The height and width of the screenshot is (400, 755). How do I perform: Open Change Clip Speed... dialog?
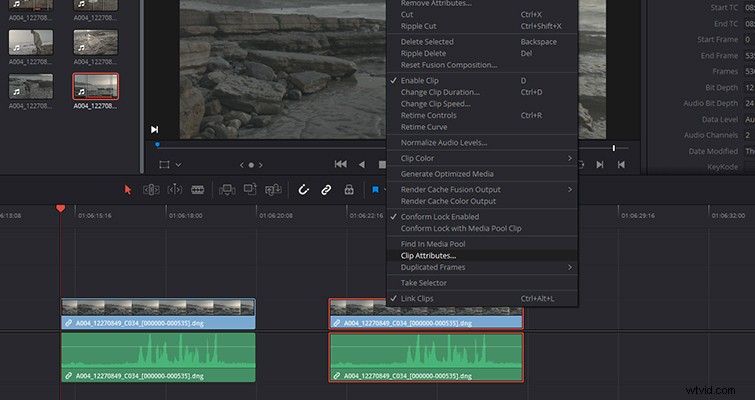pos(482,104)
